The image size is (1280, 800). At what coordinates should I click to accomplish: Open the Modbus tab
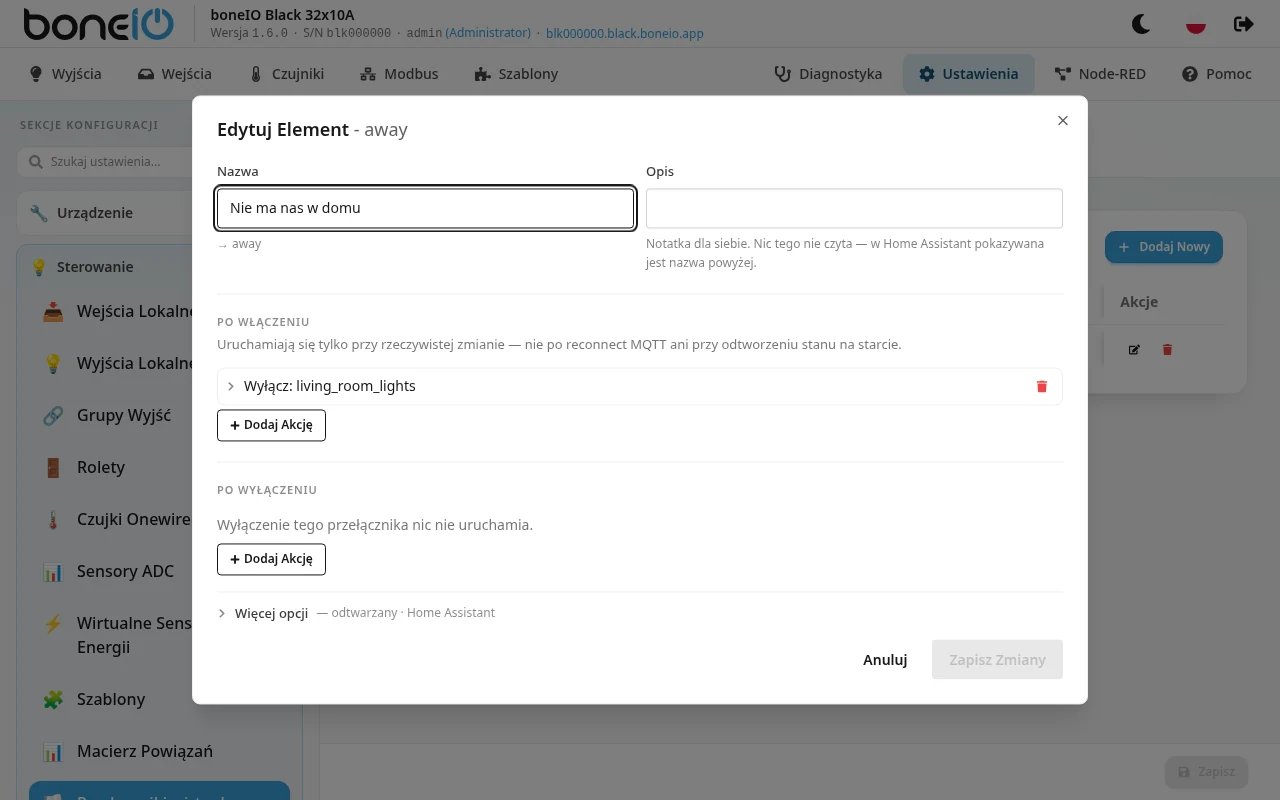(399, 74)
